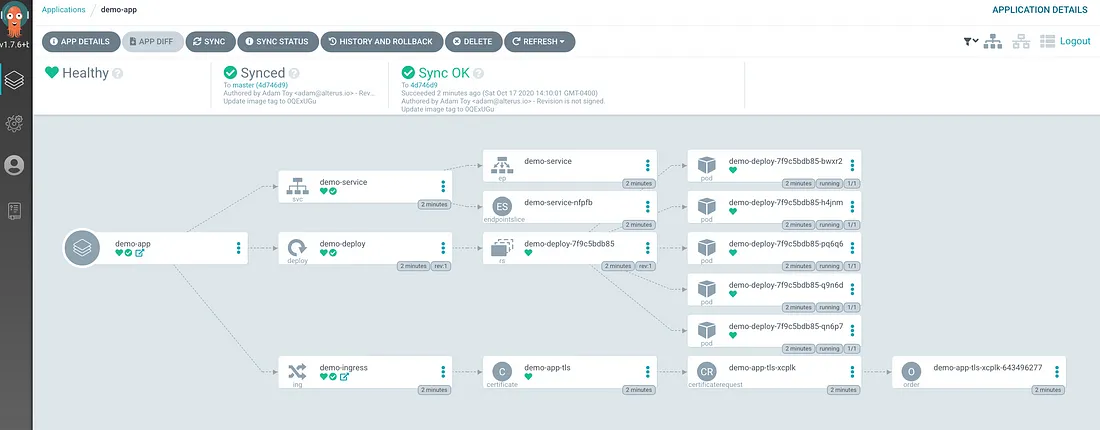Click the demo-app application node icon

(83, 248)
